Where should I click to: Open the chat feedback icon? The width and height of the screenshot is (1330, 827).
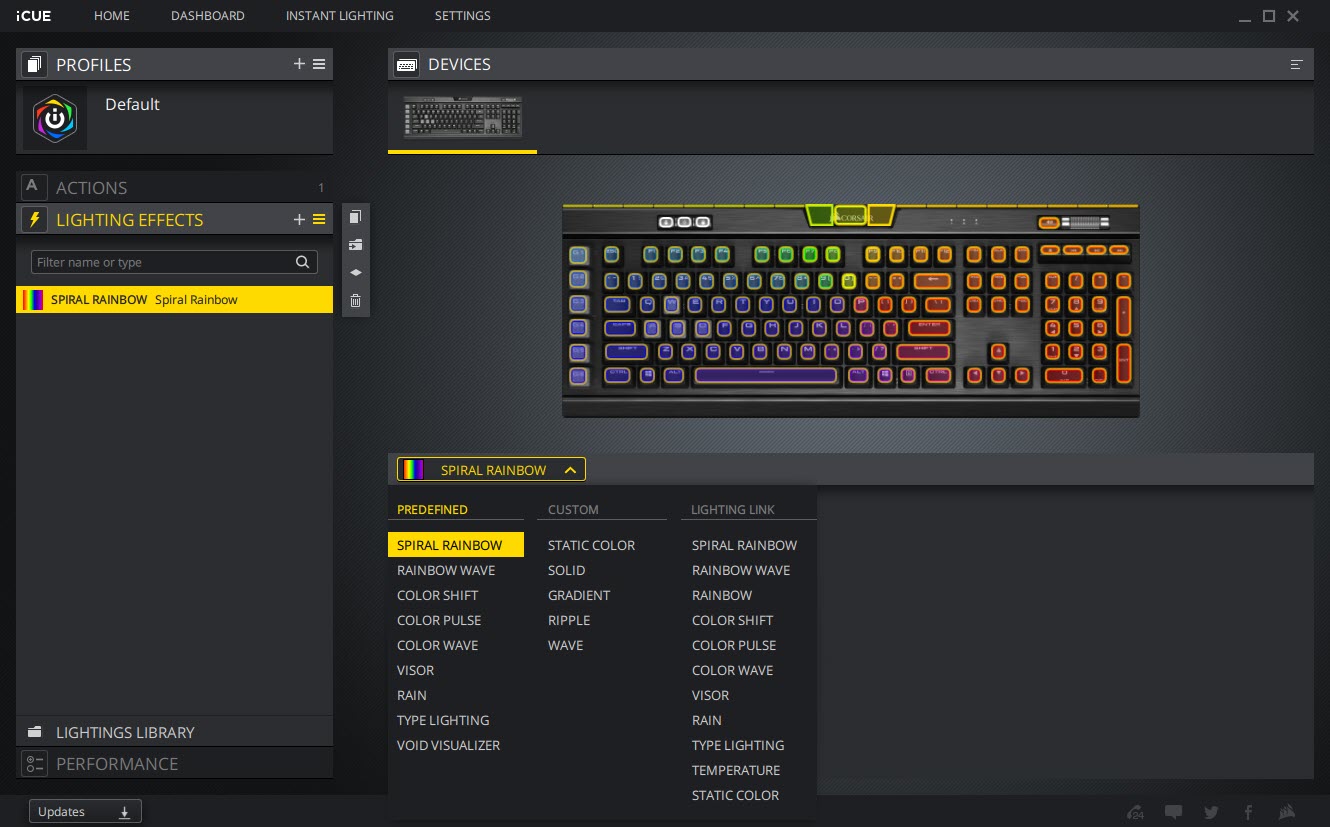[x=1174, y=812]
